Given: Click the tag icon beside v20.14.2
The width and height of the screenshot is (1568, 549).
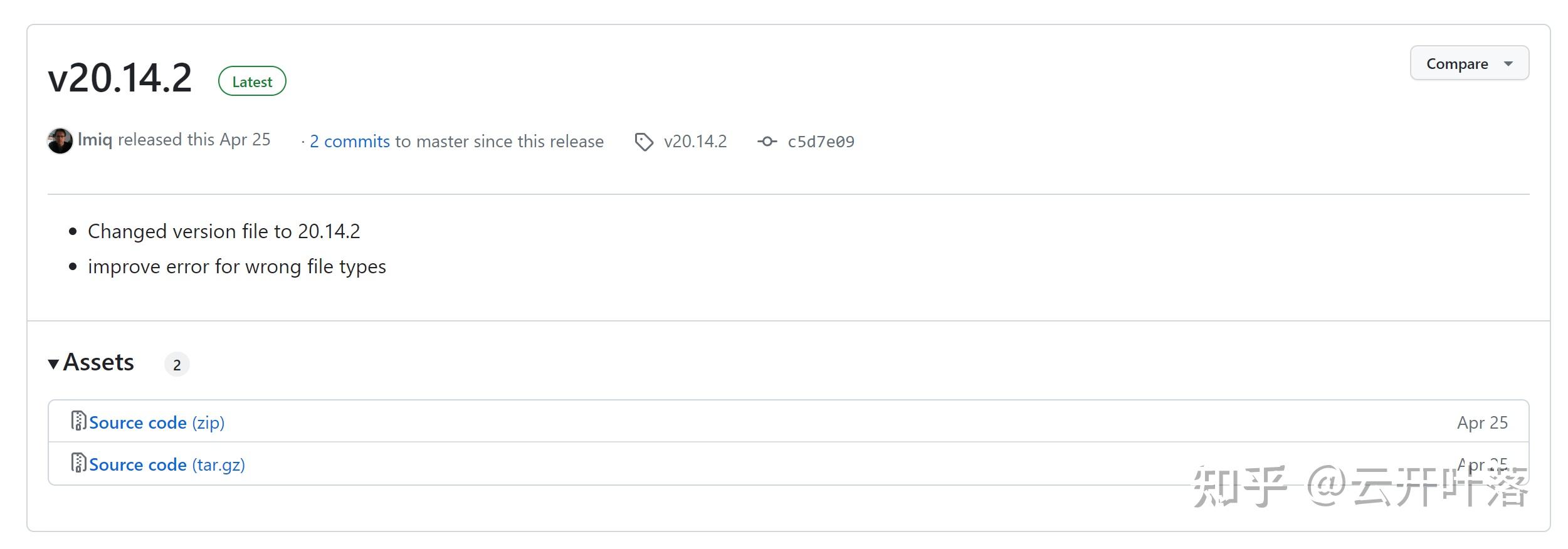Looking at the screenshot, I should pyautogui.click(x=643, y=142).
